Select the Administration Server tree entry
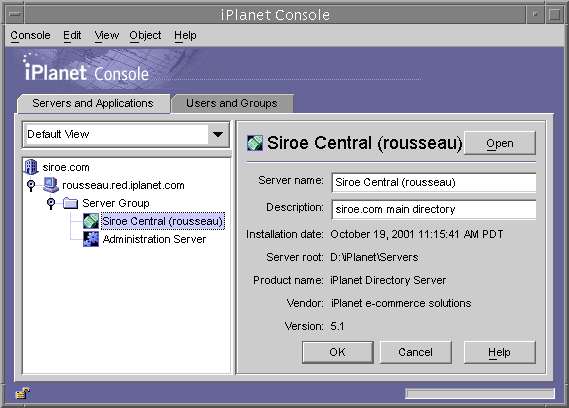This screenshot has width=569, height=408. (x=154, y=239)
